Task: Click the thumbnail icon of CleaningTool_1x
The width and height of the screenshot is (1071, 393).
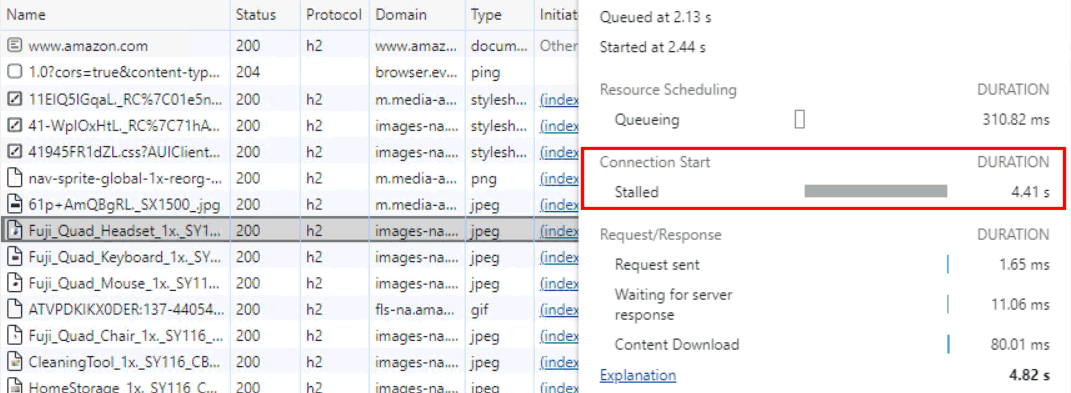Action: 14,361
